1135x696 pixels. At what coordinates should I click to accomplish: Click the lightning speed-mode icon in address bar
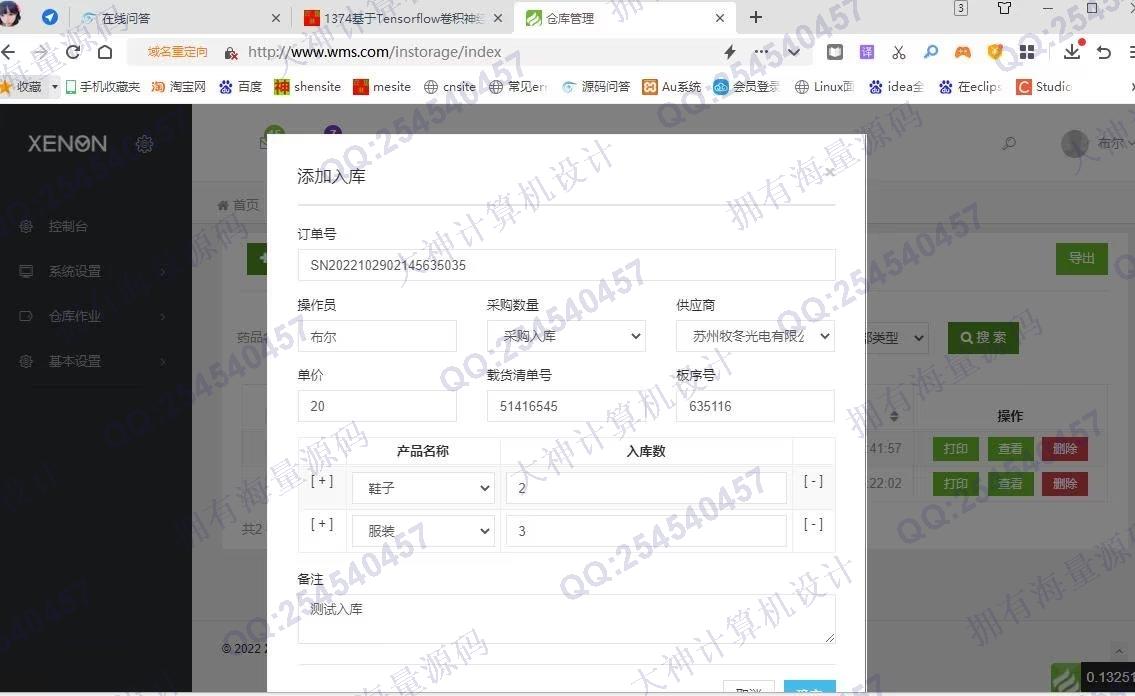click(730, 52)
